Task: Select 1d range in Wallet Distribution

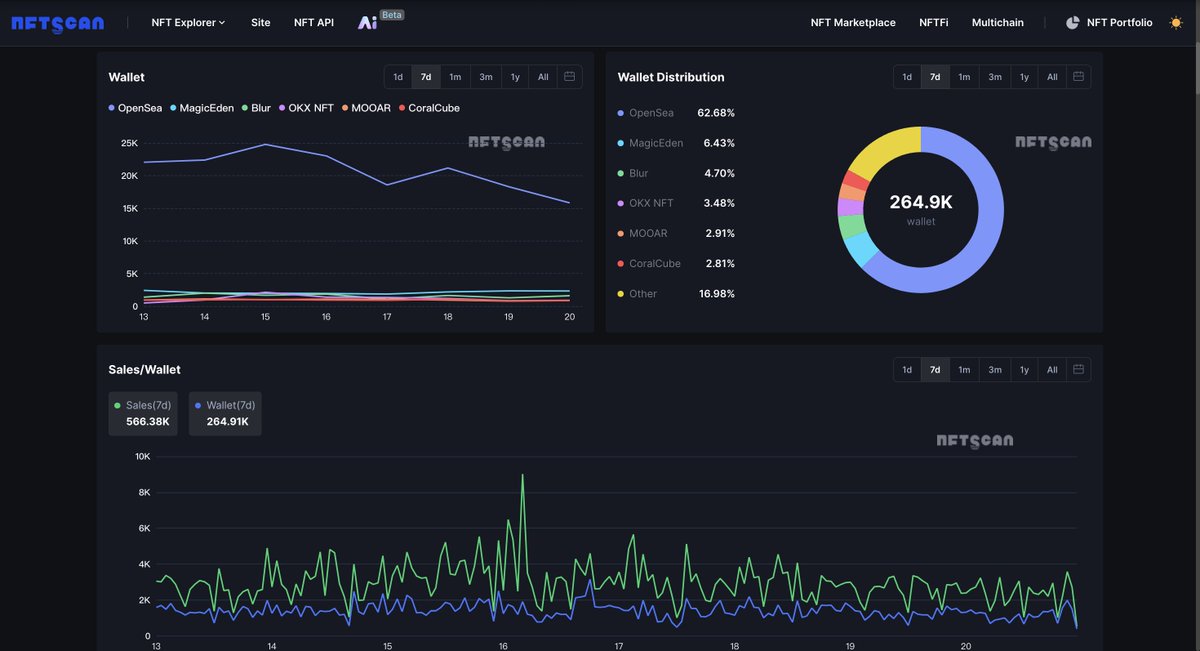Action: (x=907, y=77)
